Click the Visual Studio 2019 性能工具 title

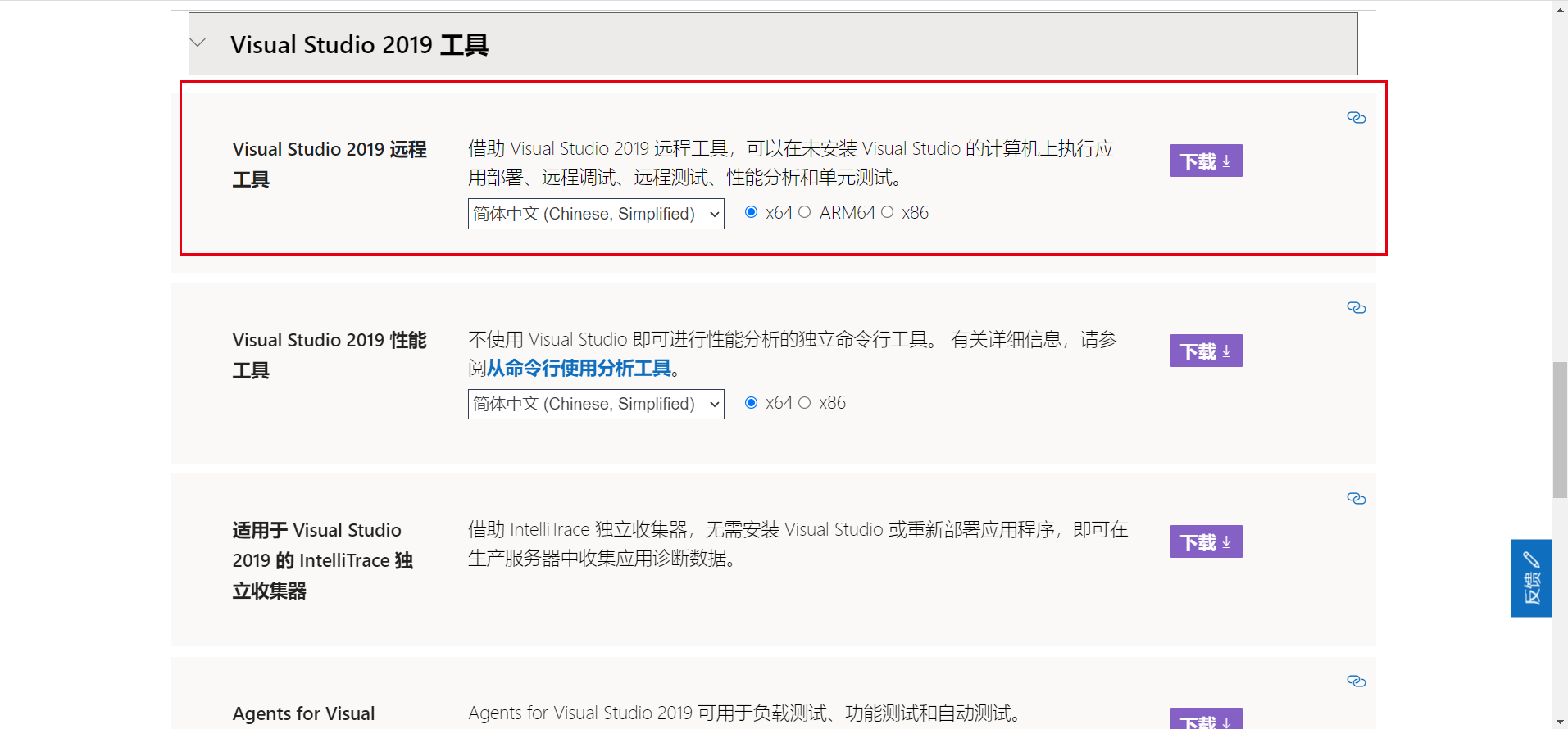(x=330, y=355)
